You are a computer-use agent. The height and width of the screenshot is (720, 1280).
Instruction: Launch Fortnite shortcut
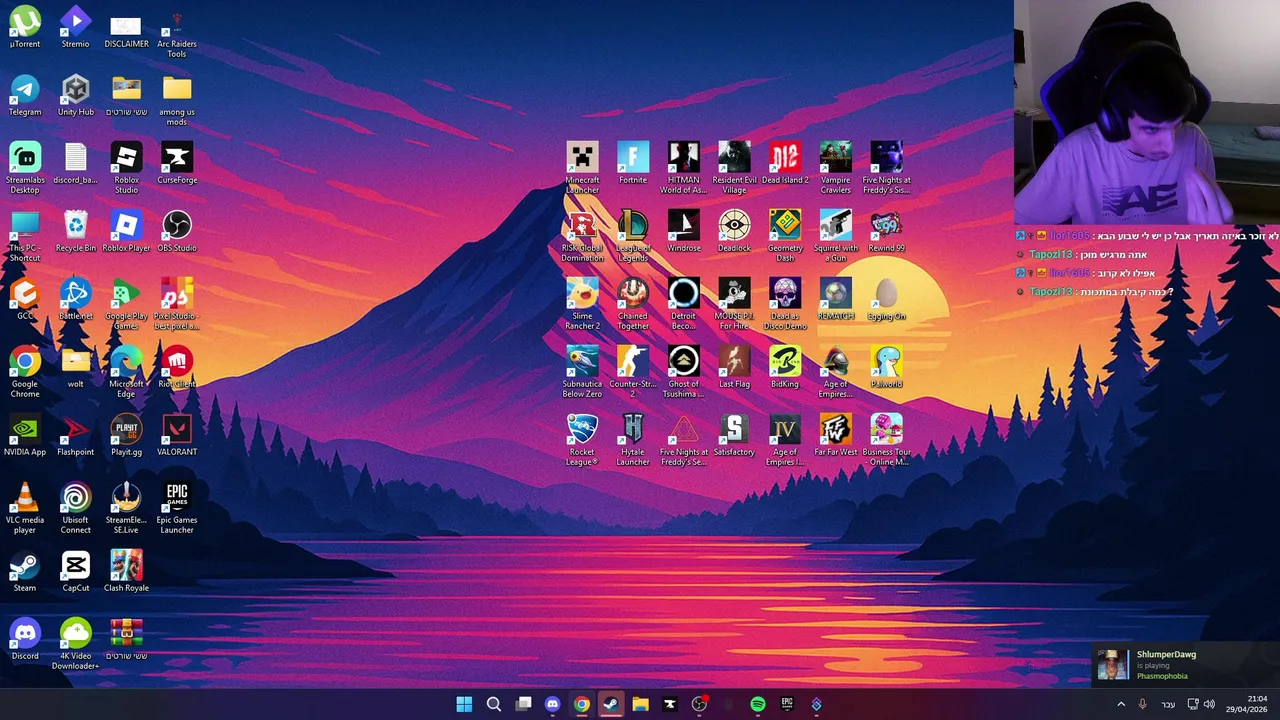(633, 164)
